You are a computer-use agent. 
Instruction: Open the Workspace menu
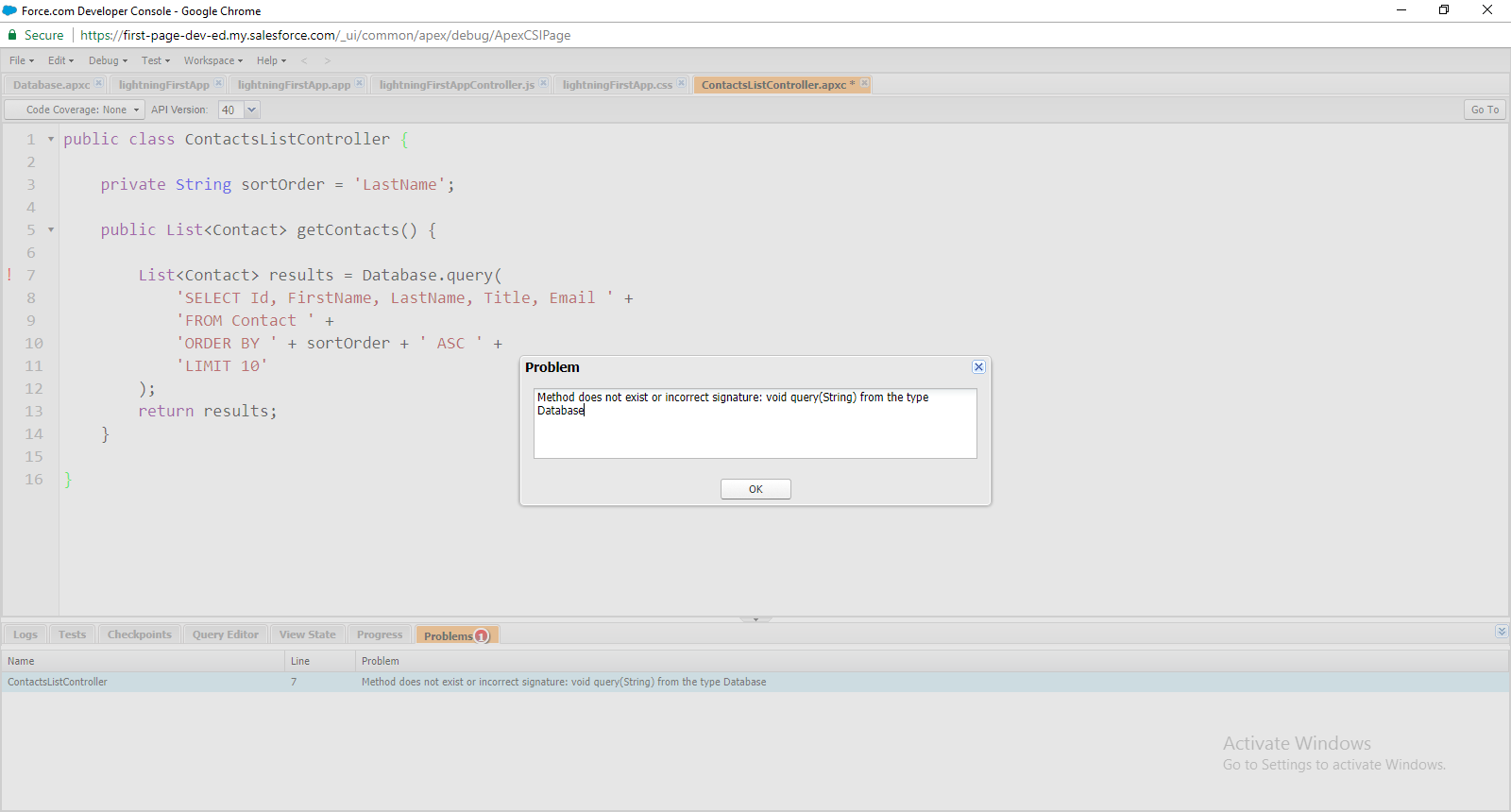click(212, 60)
